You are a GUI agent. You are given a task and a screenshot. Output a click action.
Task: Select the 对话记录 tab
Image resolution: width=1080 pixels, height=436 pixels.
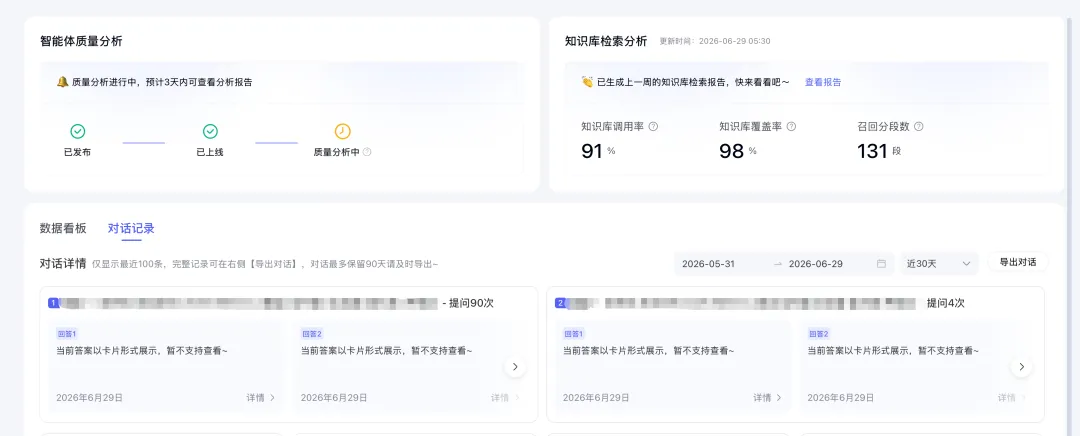(131, 229)
